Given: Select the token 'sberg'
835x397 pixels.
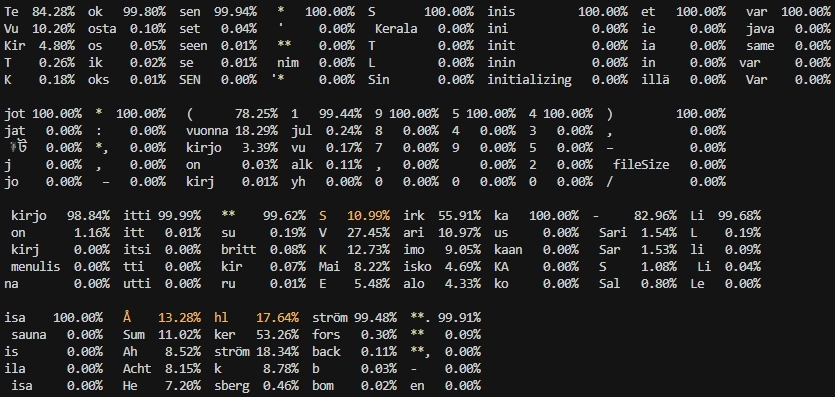Looking at the screenshot, I should [x=232, y=386].
